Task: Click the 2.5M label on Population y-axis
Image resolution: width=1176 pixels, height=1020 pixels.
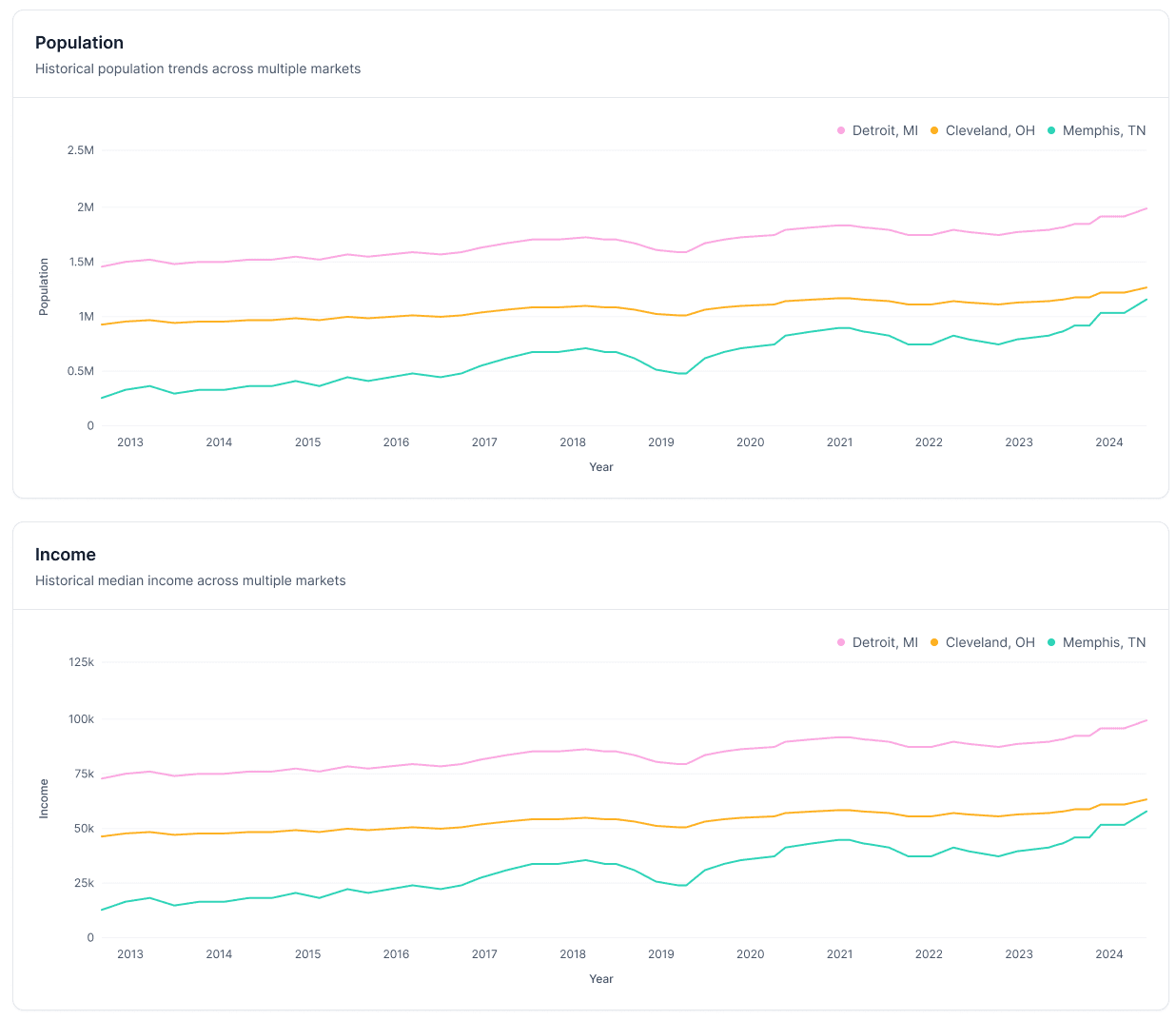Action: click(81, 150)
